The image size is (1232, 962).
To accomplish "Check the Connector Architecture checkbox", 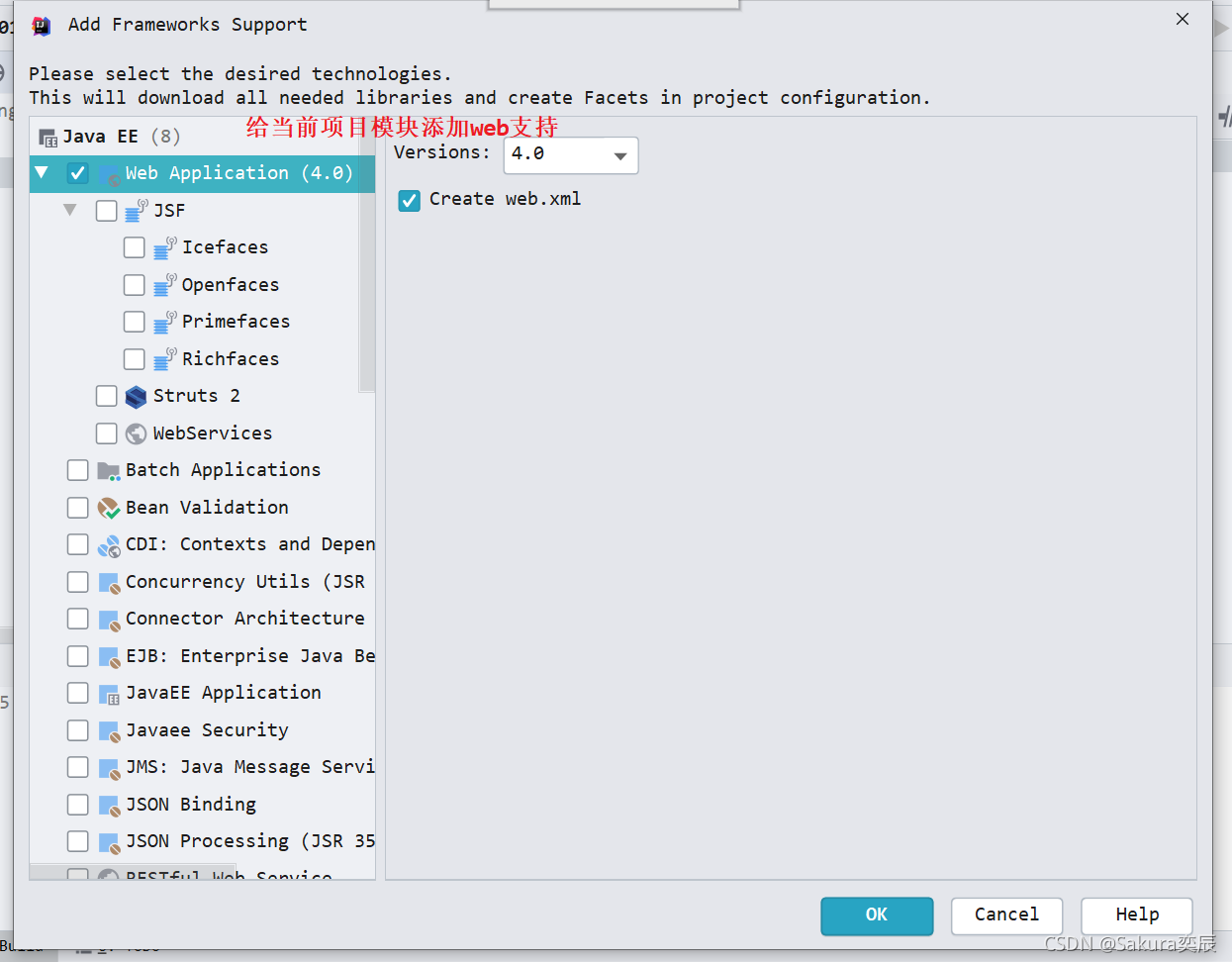I will [x=78, y=619].
